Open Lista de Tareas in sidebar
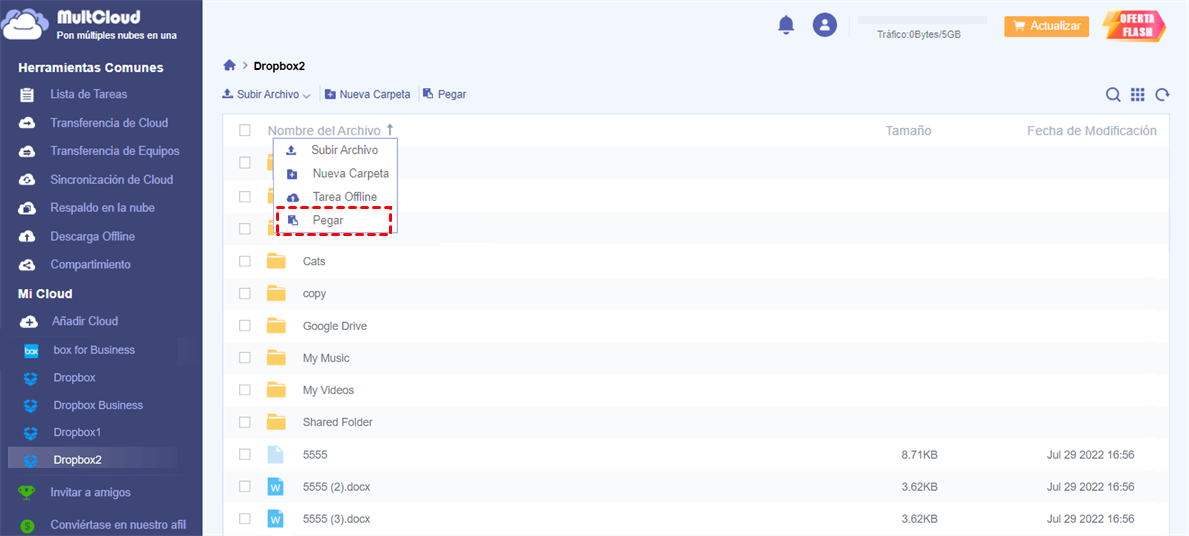Screen dimensions: 1189x536 tap(89, 95)
